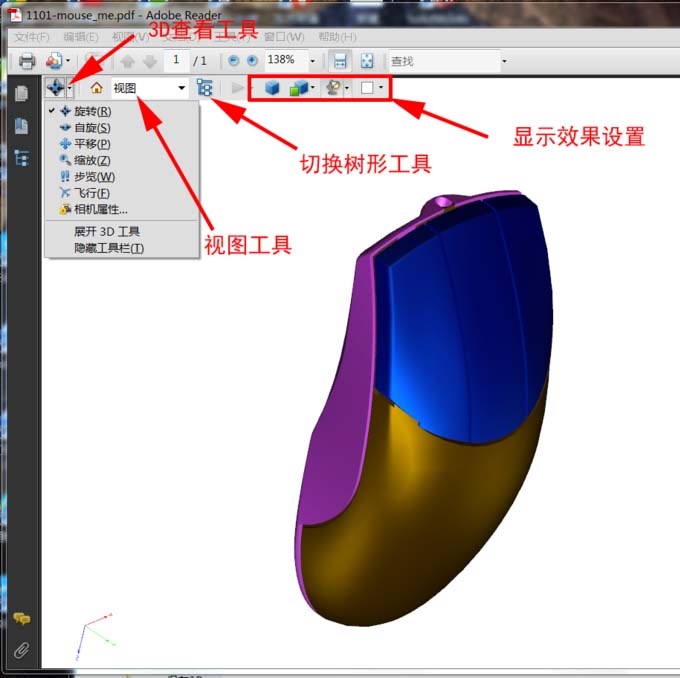Click 隐藏工具栏(T) to hide toolbar
This screenshot has width=680, height=678.
[x=108, y=247]
